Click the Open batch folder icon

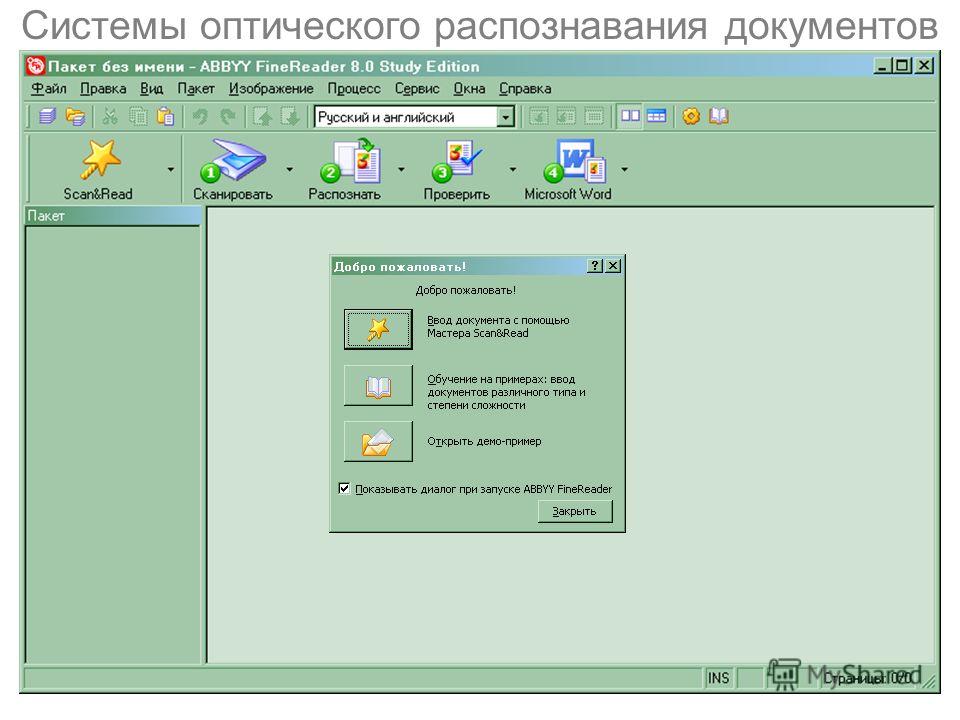pos(75,116)
